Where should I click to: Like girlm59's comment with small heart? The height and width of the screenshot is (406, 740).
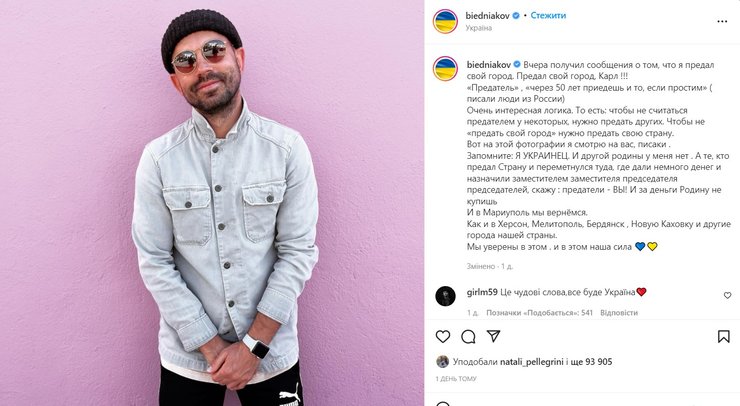[727, 296]
